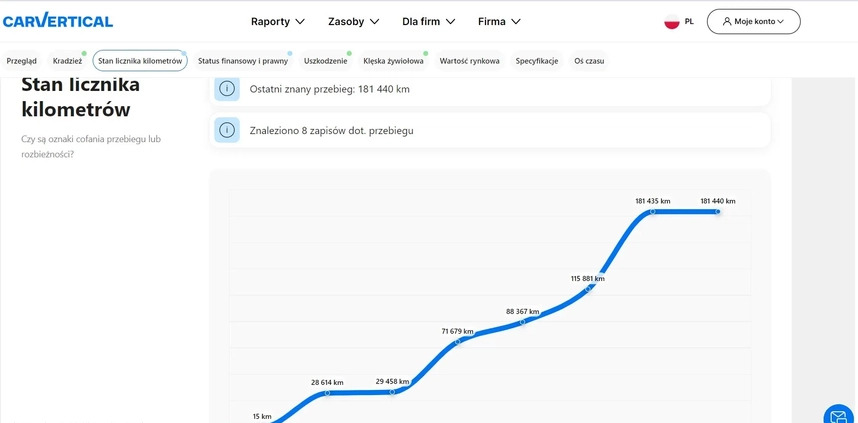The height and width of the screenshot is (423, 858).
Task: Click the Polish flag language icon
Action: click(671, 22)
